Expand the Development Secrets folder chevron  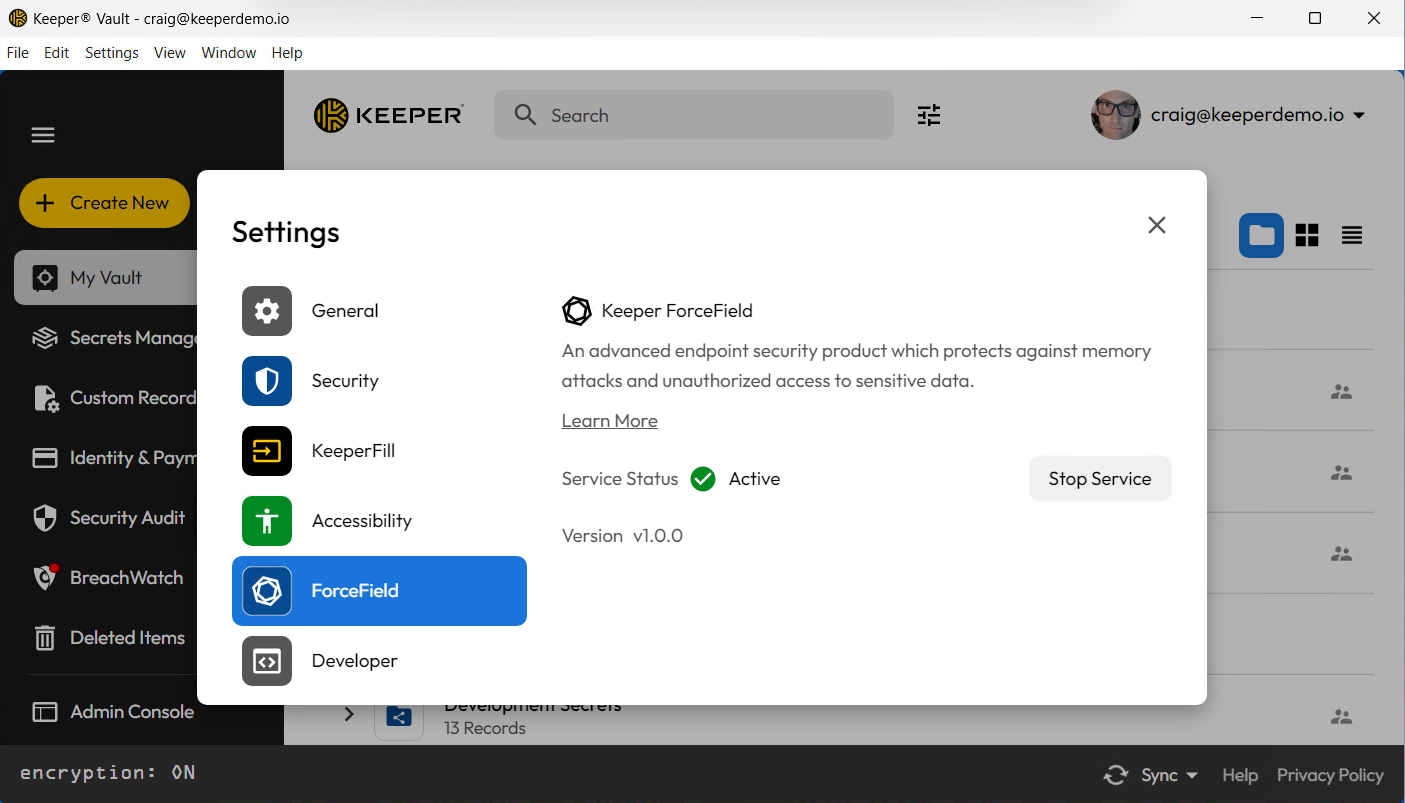click(x=349, y=714)
